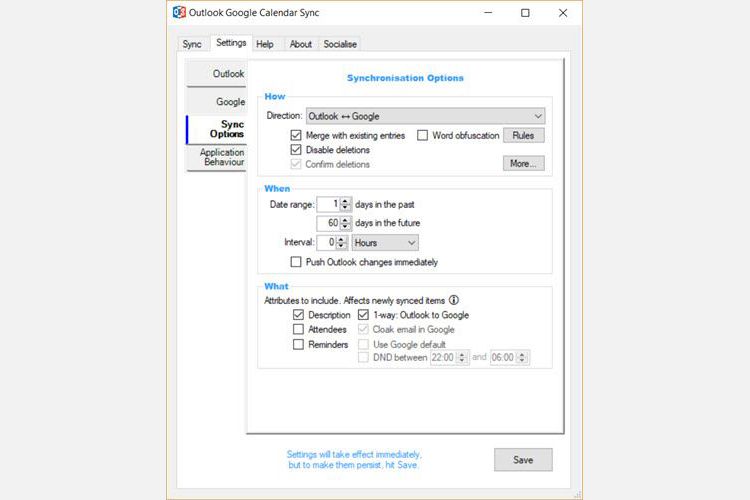Toggle 1-way: Outlook to Google checkbox

363,315
